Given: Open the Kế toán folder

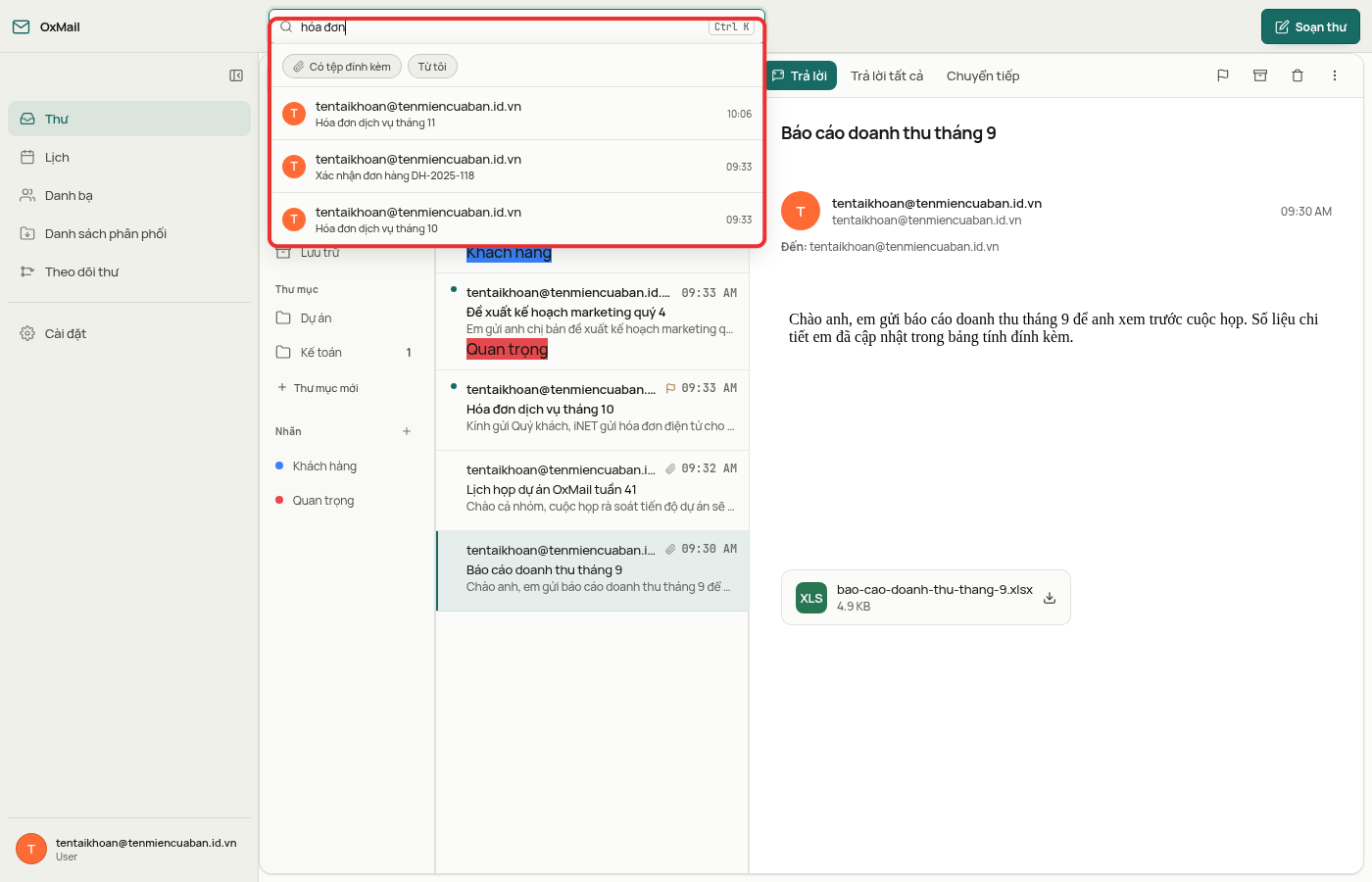Looking at the screenshot, I should coord(345,352).
